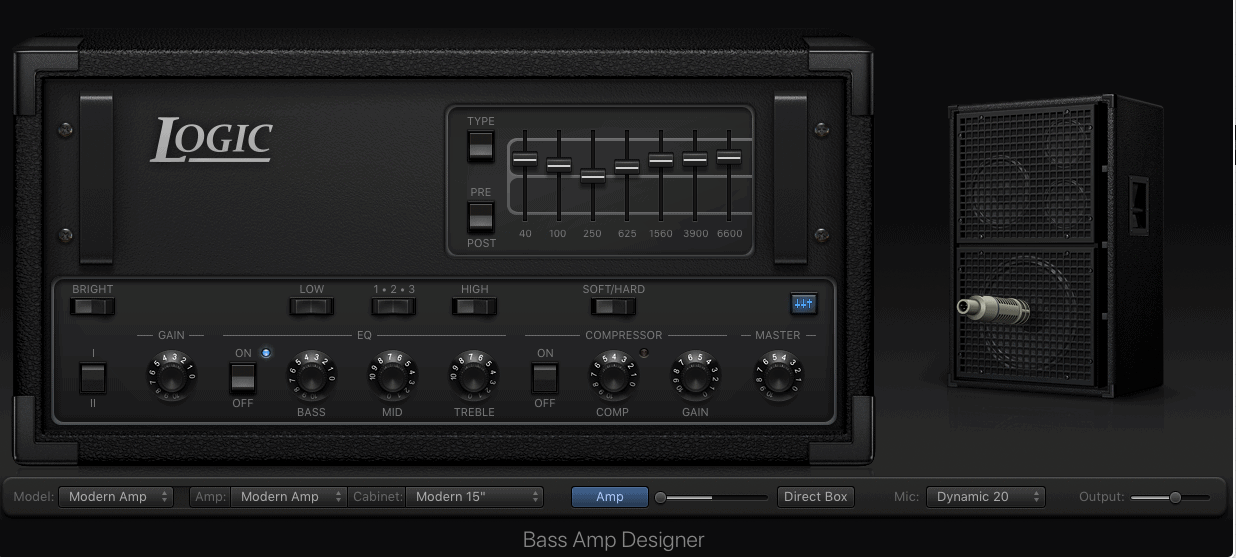Open the Model dropdown menu
This screenshot has height=558, width=1236.
[116, 497]
